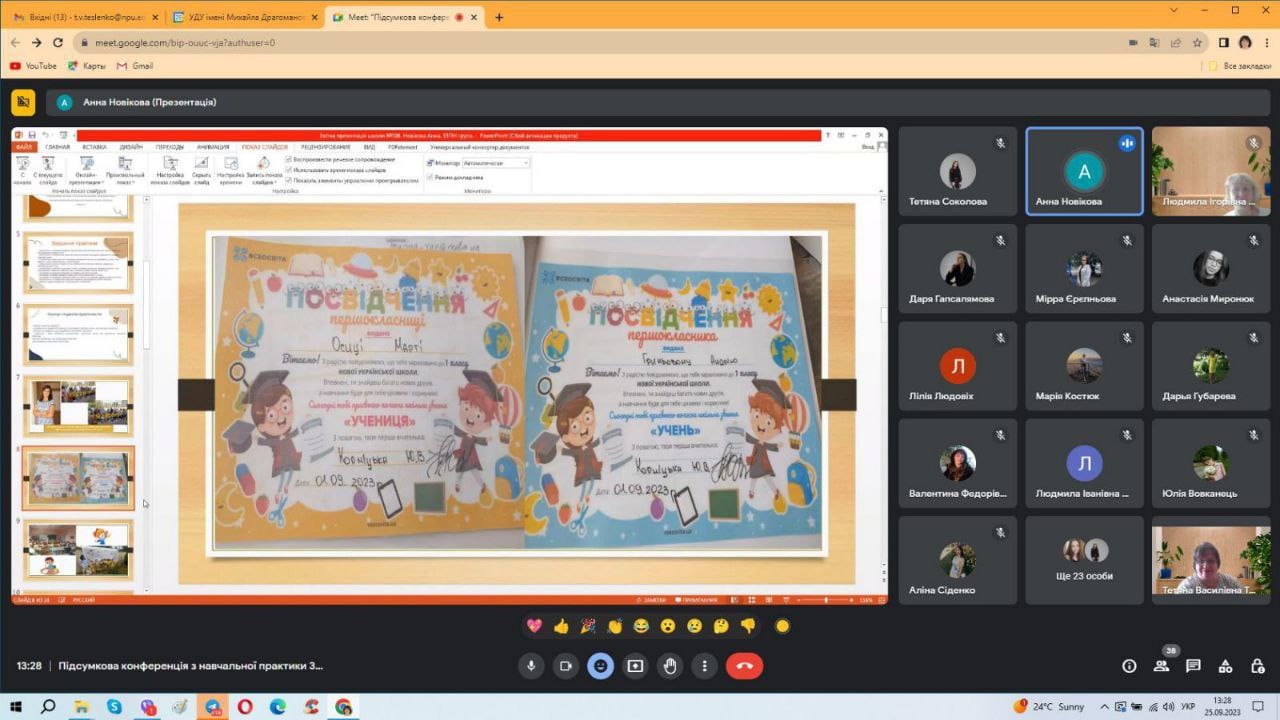Click the Анна Новікова (Презентація) label
This screenshot has width=1280, height=720.
tap(150, 102)
